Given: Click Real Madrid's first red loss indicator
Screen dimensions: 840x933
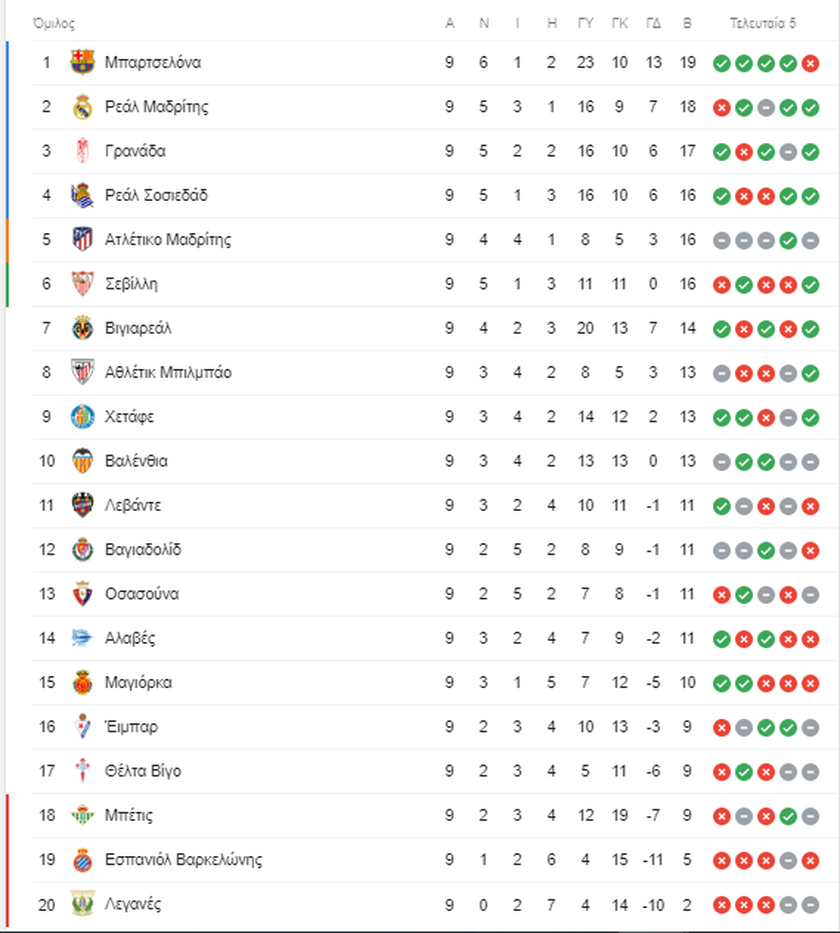Looking at the screenshot, I should [x=722, y=108].
